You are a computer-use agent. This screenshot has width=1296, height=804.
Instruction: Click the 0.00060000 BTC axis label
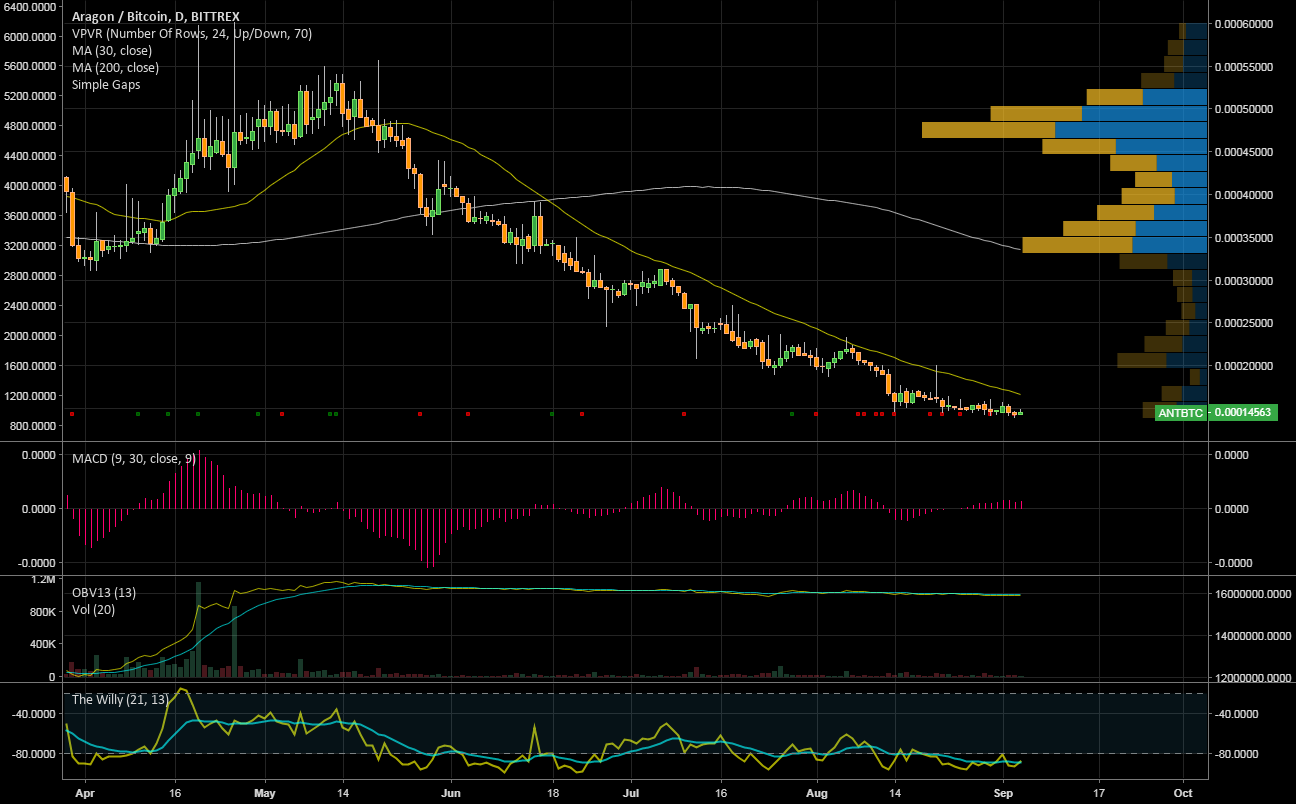[1246, 23]
